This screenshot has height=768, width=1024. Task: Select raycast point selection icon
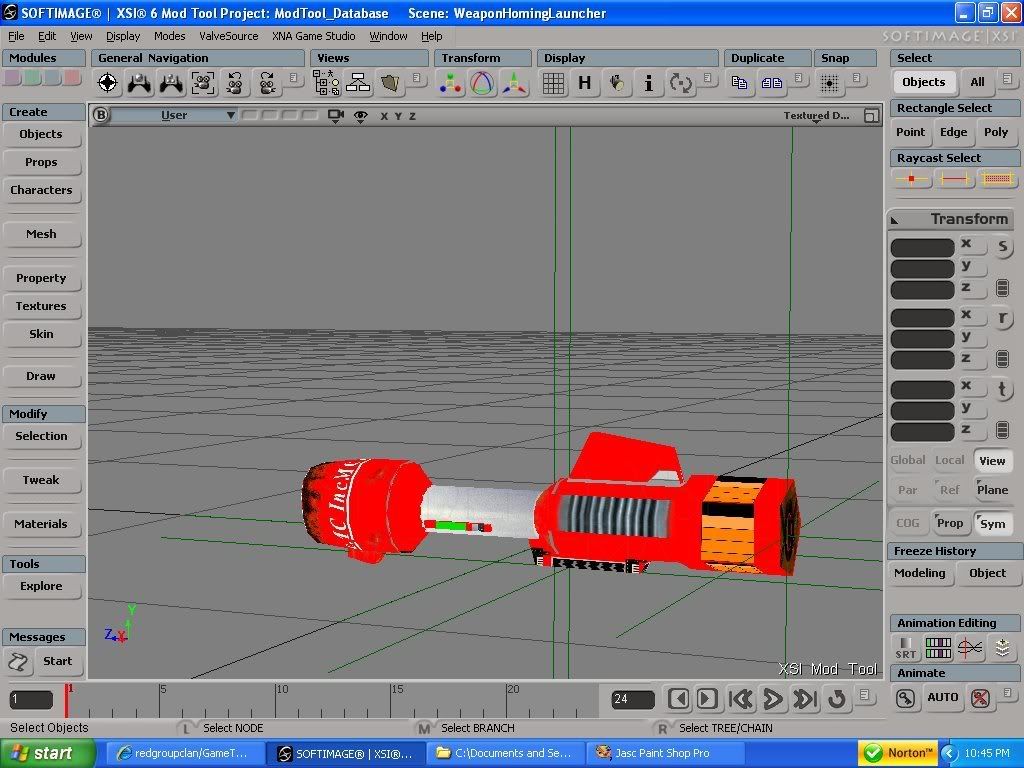[911, 178]
